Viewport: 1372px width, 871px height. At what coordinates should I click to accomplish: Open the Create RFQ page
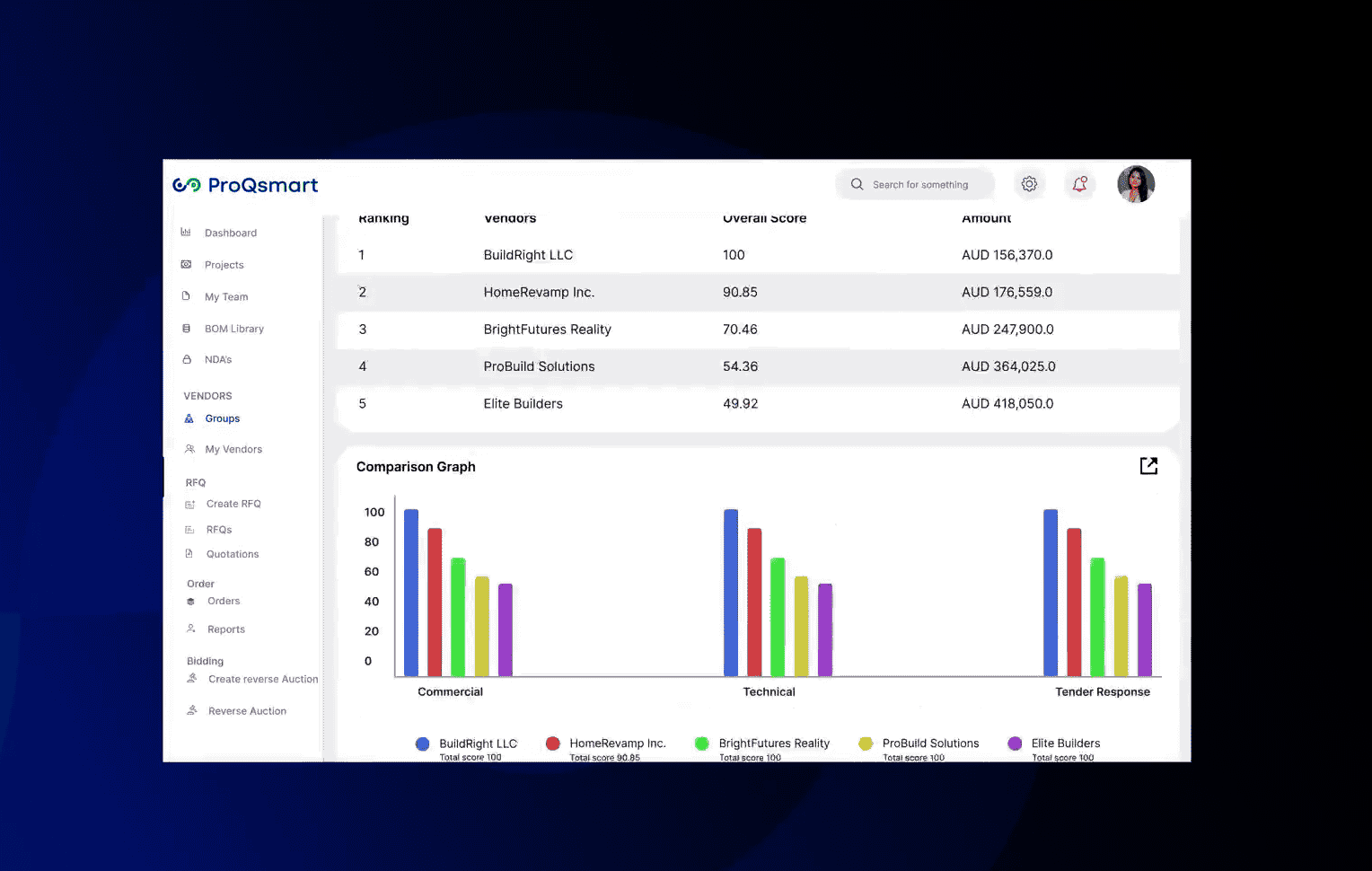tap(234, 504)
